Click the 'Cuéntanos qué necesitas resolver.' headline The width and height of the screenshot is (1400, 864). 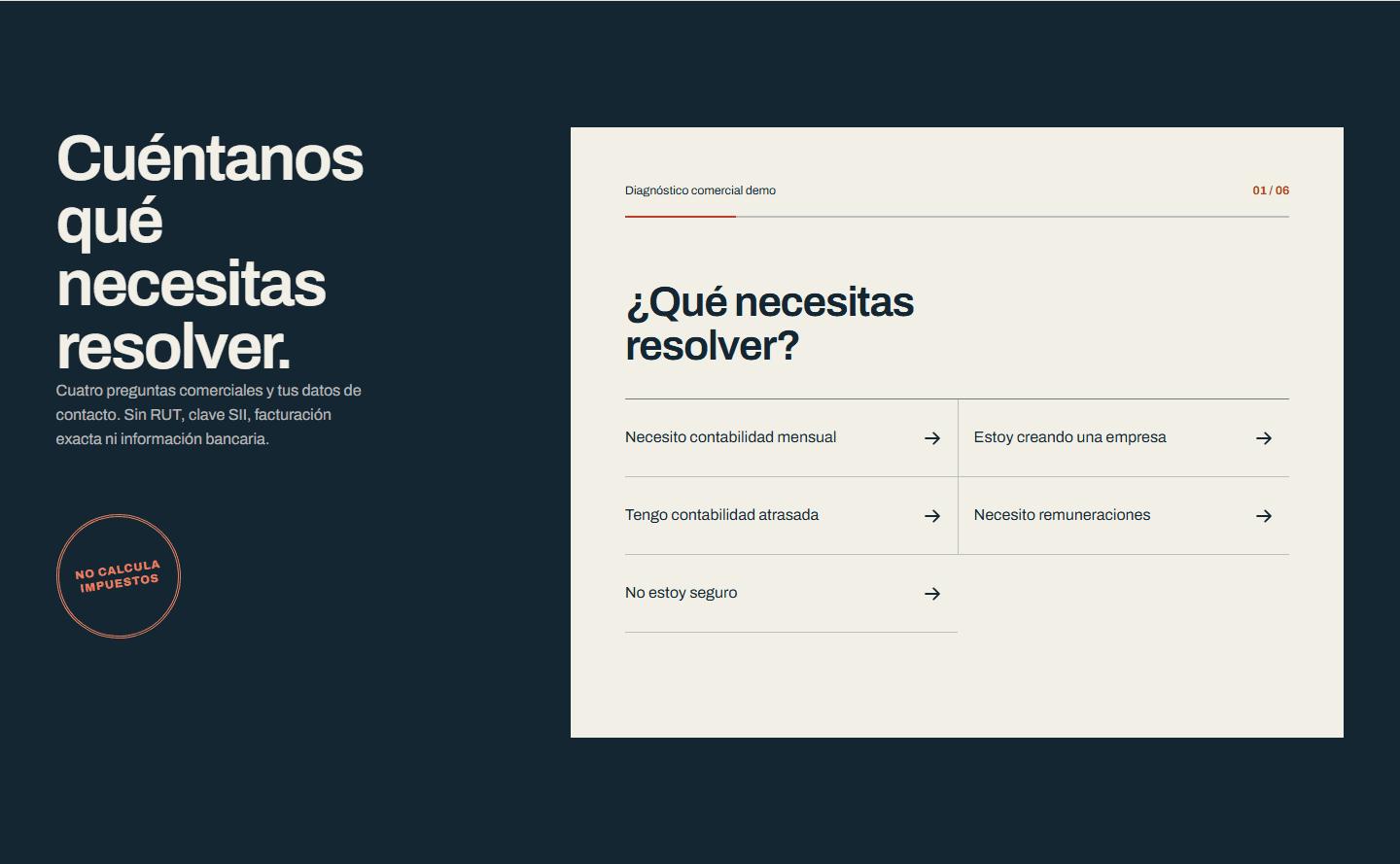(210, 252)
